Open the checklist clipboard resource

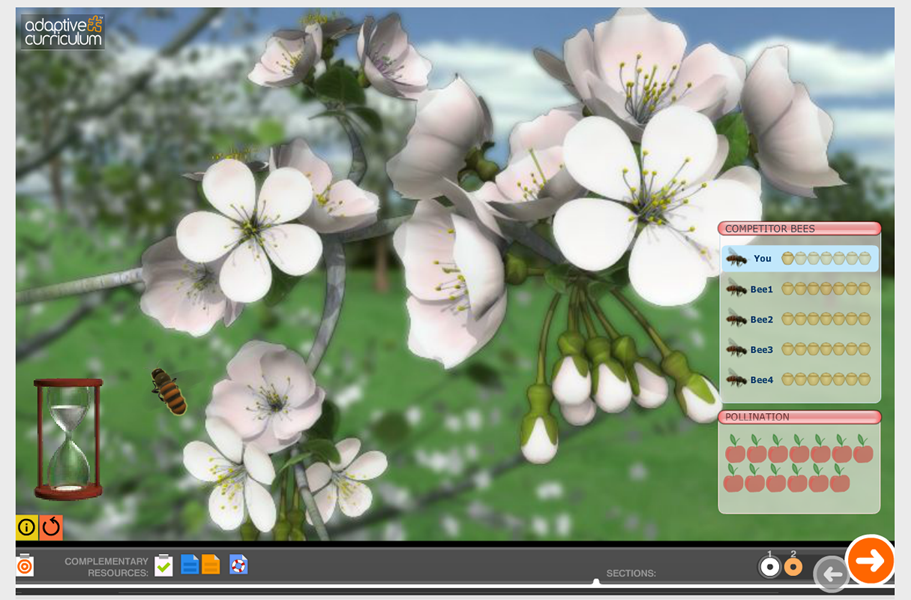point(164,565)
